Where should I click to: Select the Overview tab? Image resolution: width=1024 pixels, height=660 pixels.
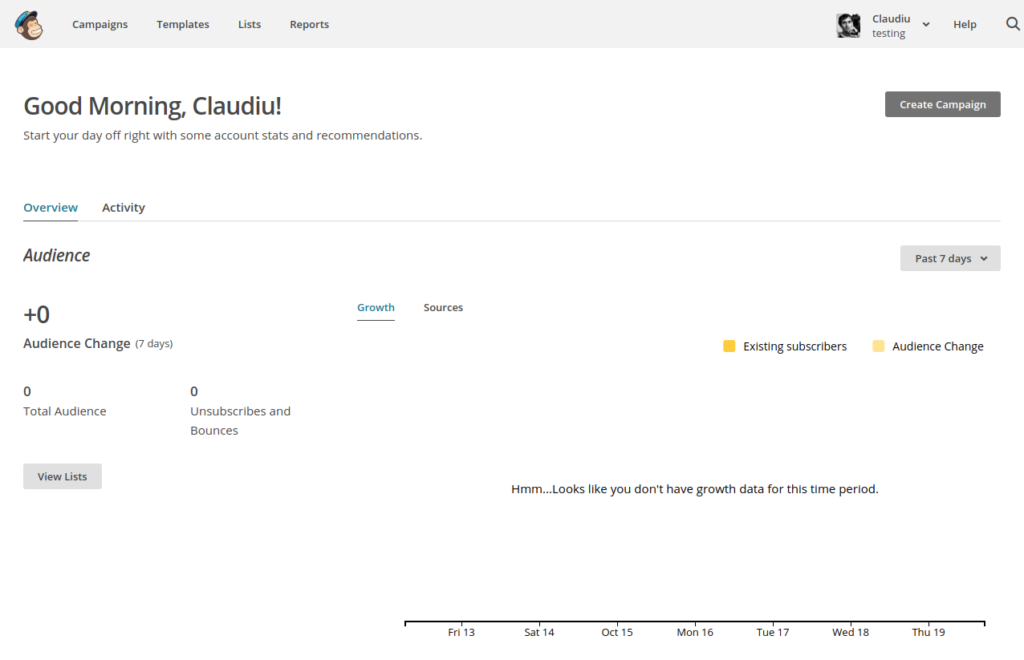(x=50, y=207)
